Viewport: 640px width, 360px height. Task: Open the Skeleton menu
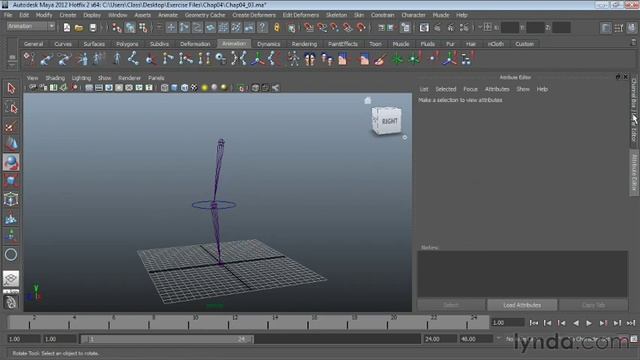(x=336, y=15)
